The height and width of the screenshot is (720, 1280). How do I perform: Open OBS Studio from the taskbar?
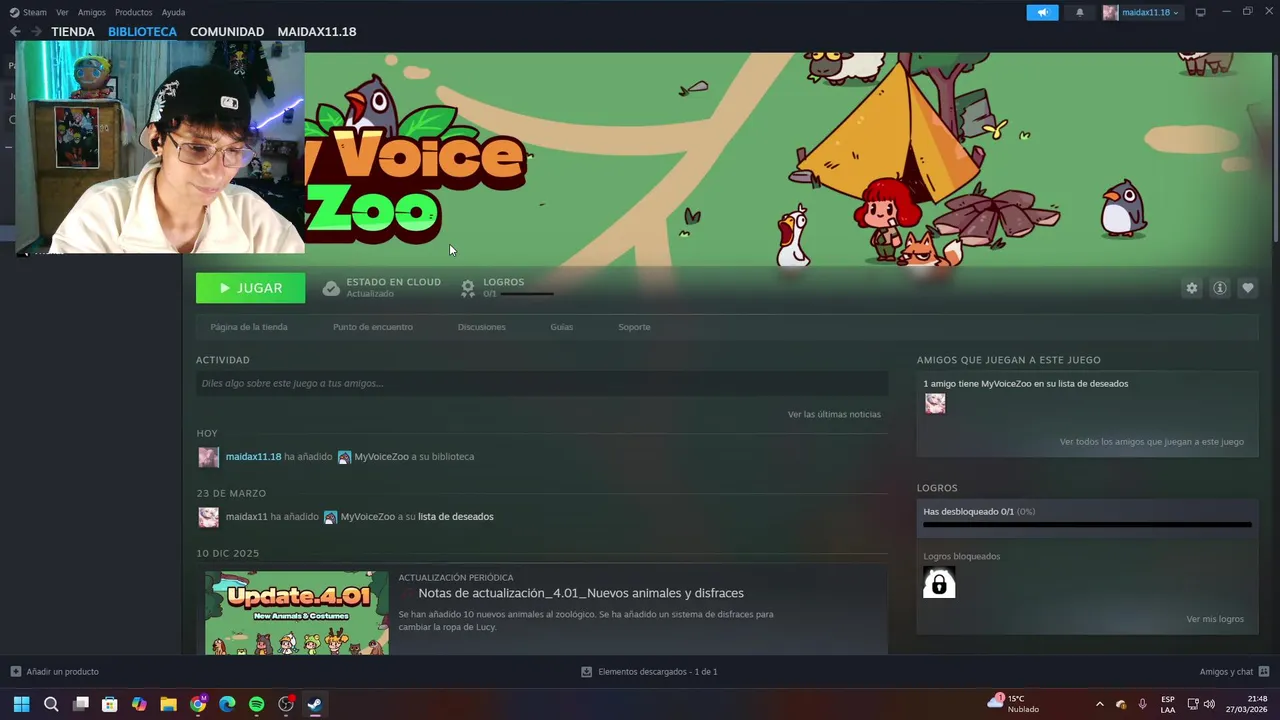286,704
